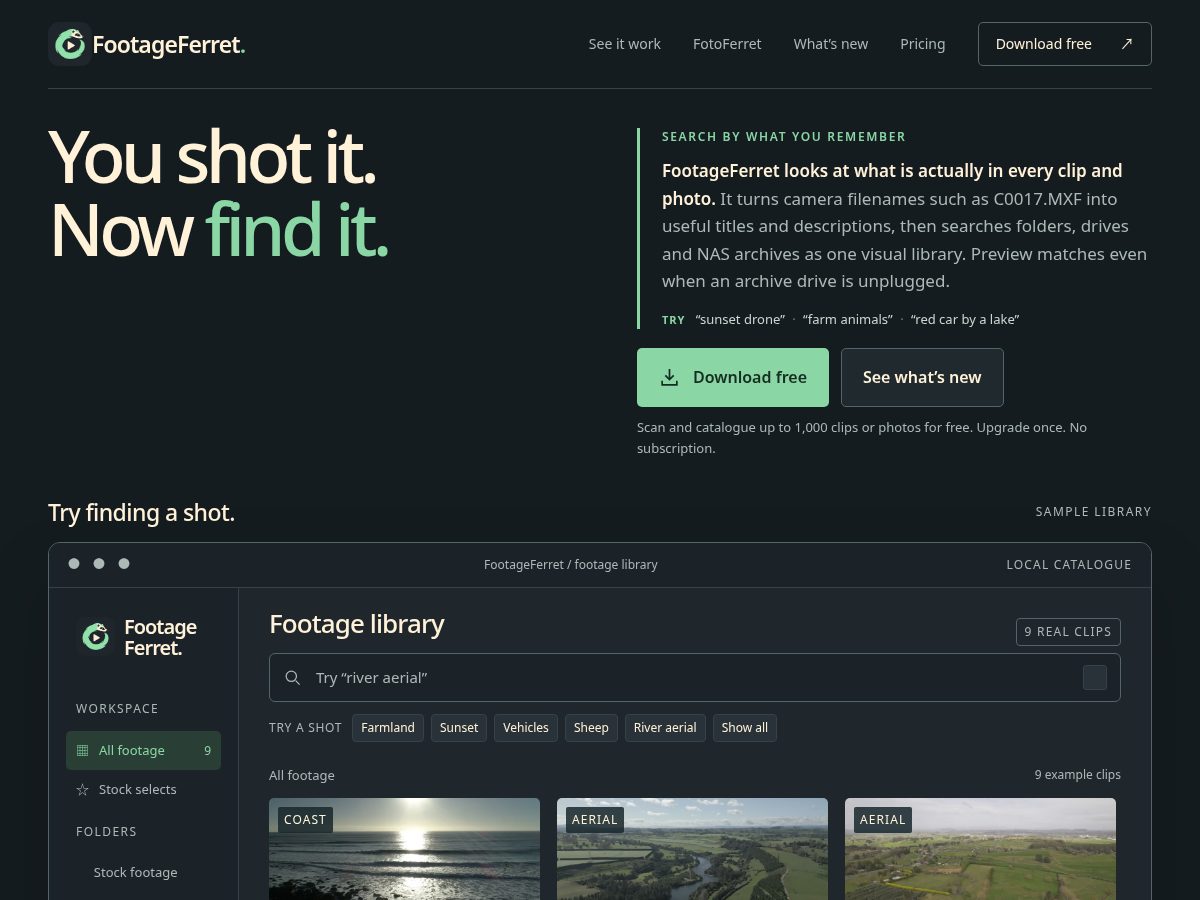Open See it work nav link

[x=625, y=44]
